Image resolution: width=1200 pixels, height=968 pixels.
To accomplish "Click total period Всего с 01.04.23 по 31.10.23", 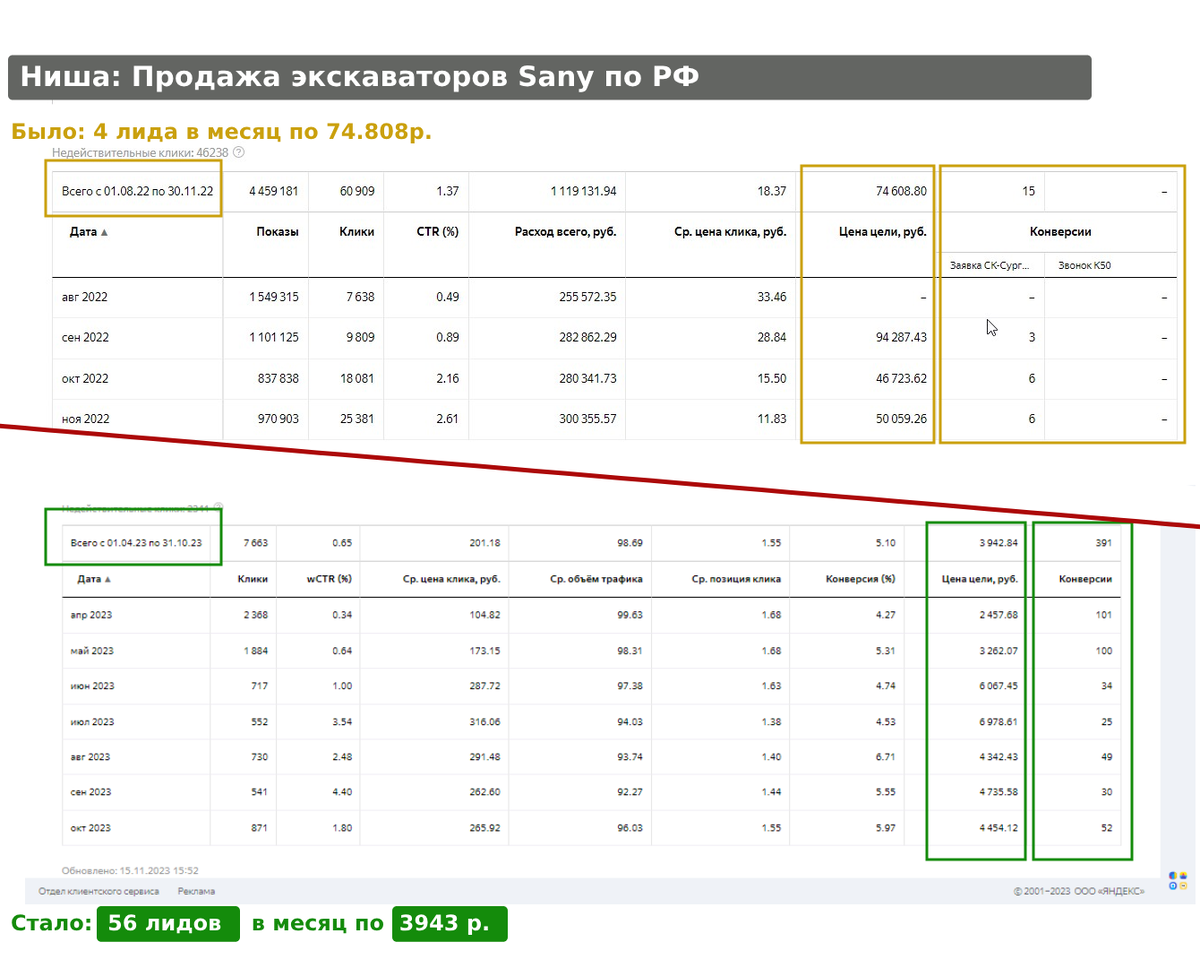I will click(137, 543).
